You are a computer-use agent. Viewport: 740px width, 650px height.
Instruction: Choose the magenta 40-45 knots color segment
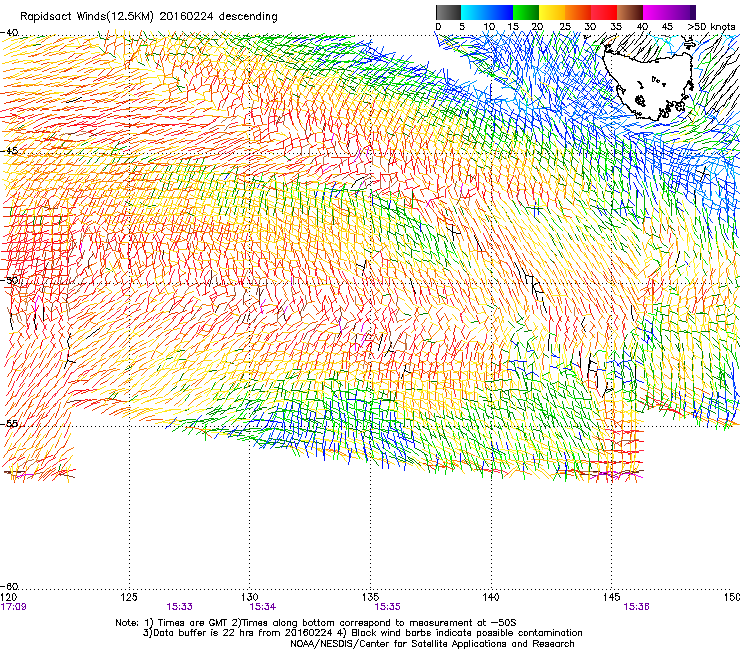[x=656, y=12]
